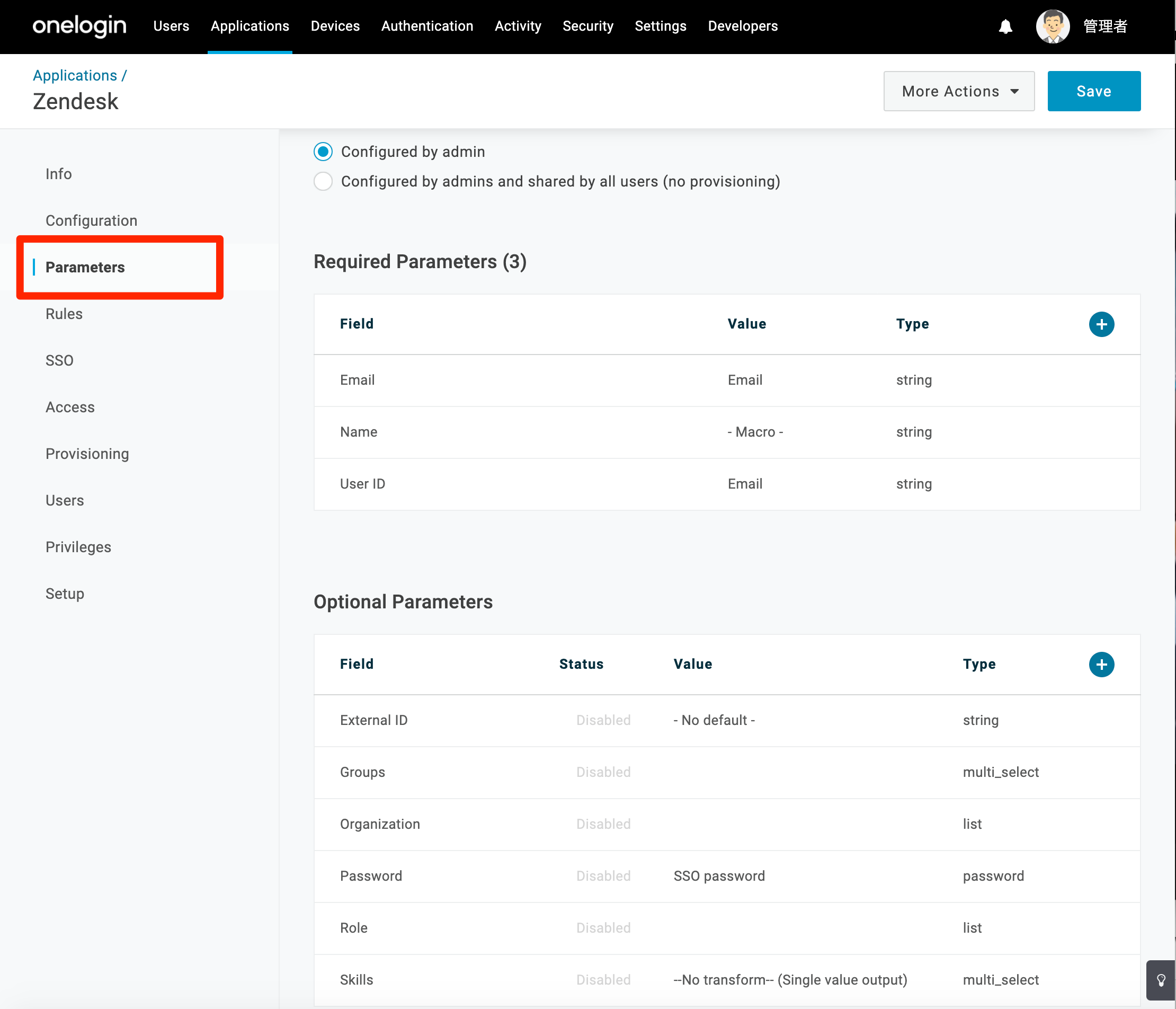Open the Email required parameter row
Viewport: 1176px width, 1009px height.
point(726,380)
